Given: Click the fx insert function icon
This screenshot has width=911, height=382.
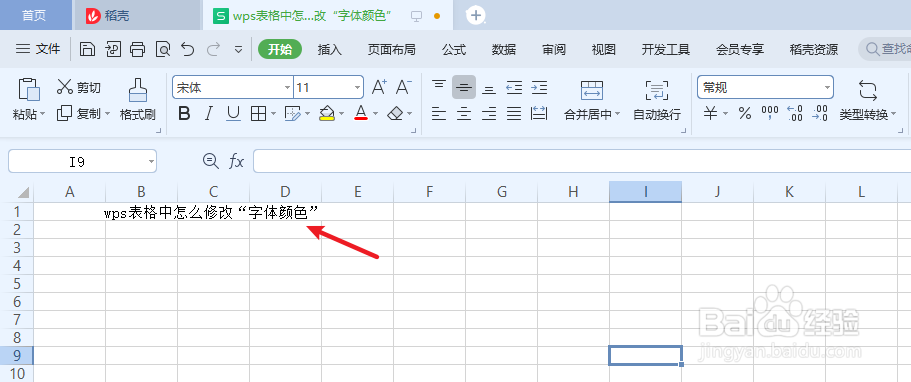Looking at the screenshot, I should click(x=236, y=161).
